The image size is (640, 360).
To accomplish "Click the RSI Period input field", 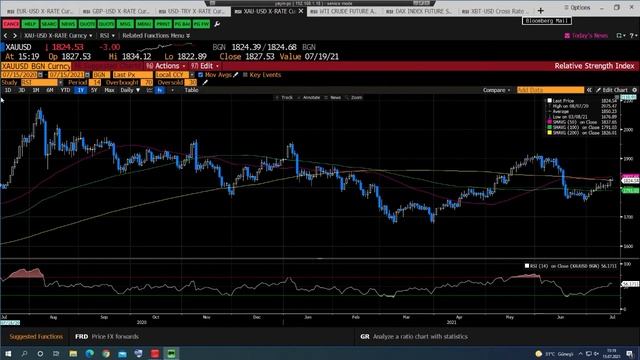I will tap(95, 82).
